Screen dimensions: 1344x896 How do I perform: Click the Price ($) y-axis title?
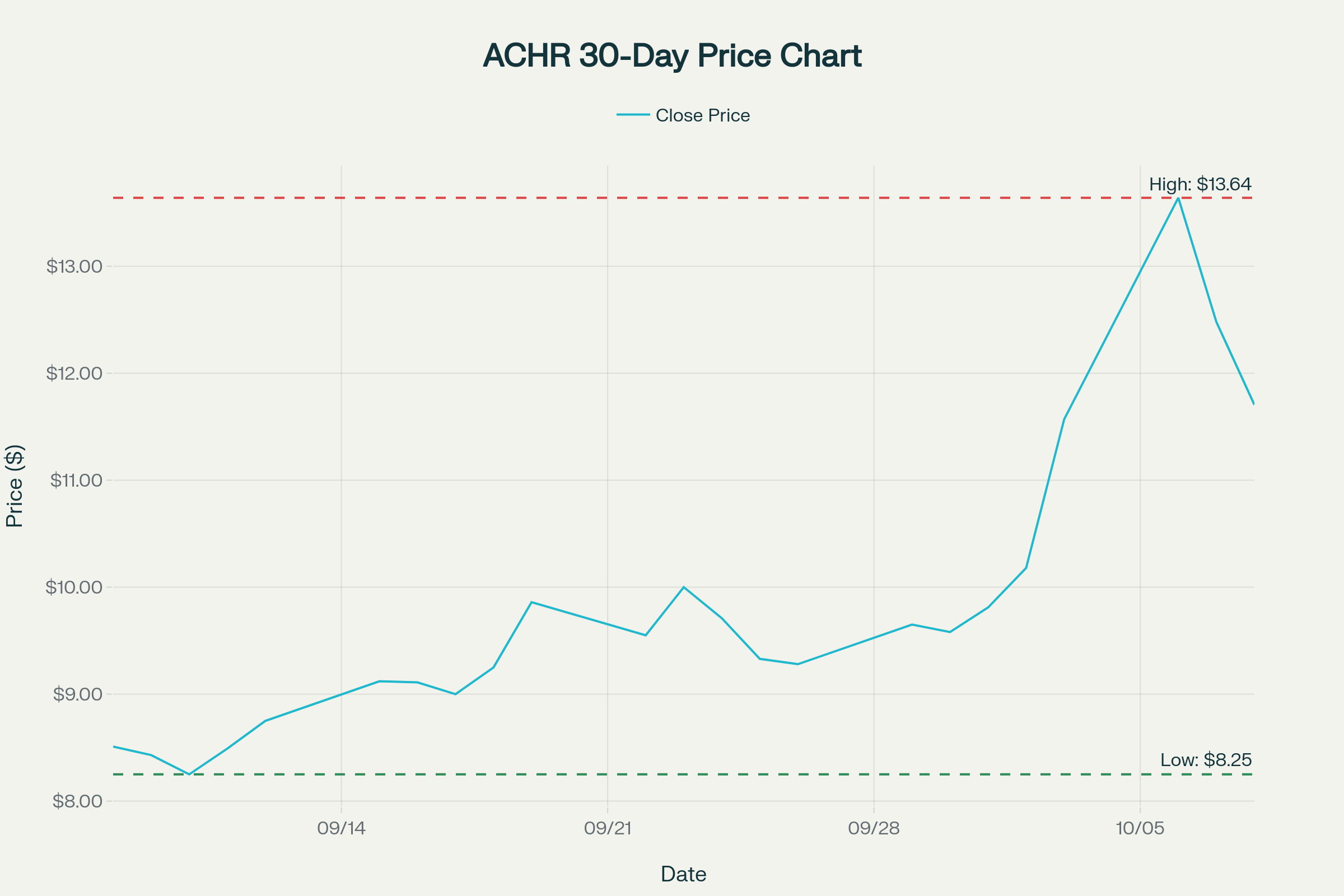pos(15,486)
